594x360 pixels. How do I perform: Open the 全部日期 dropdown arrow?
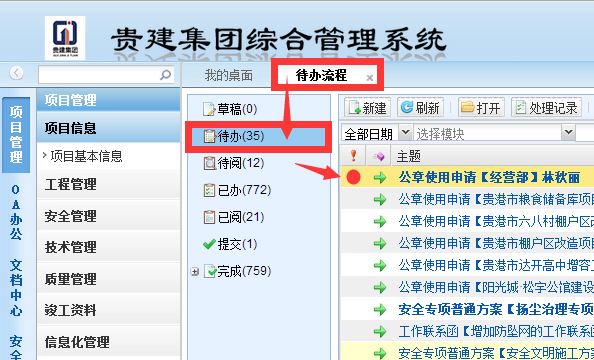coord(405,133)
